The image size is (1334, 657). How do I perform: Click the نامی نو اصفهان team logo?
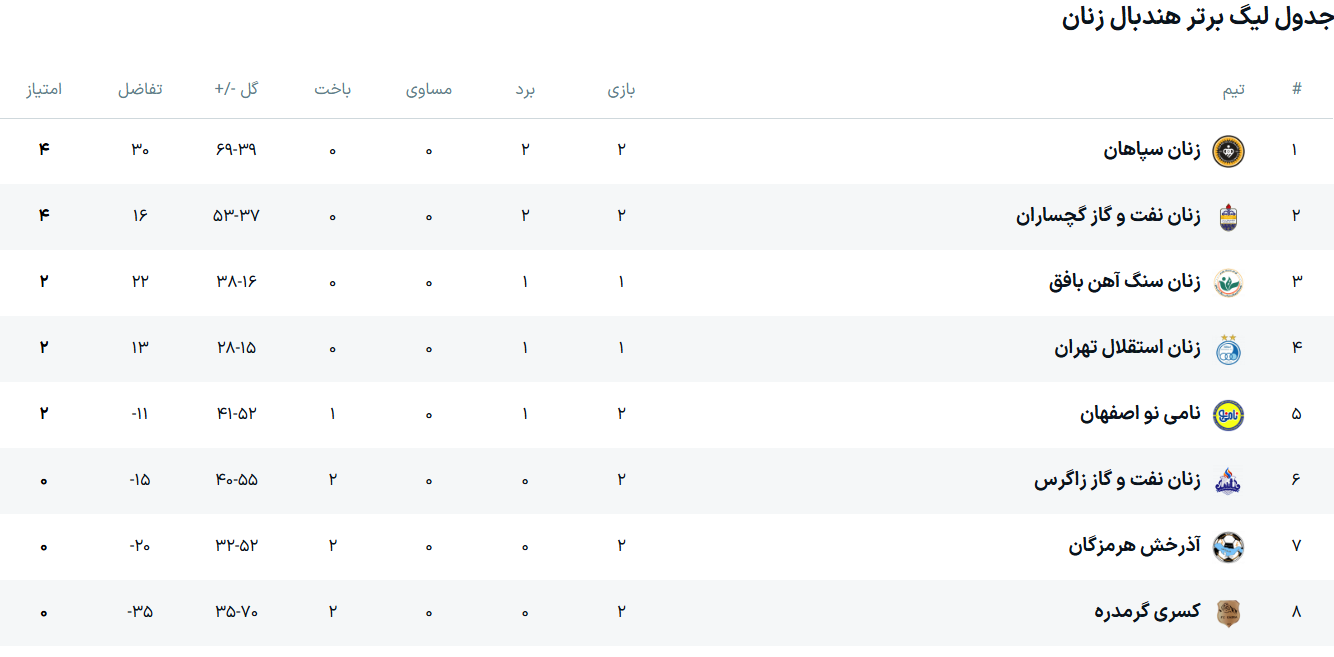[x=1228, y=415]
